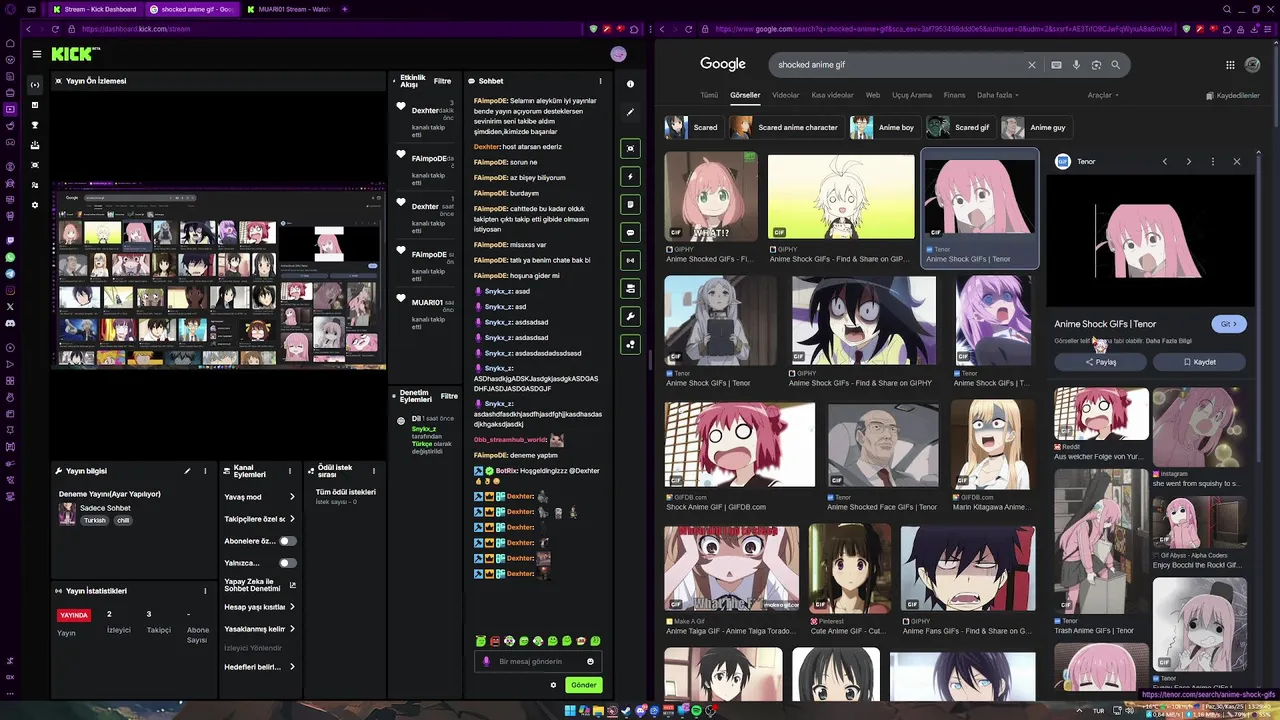The width and height of the screenshot is (1280, 720).
Task: Open emoji picker in chat message box
Action: [590, 661]
